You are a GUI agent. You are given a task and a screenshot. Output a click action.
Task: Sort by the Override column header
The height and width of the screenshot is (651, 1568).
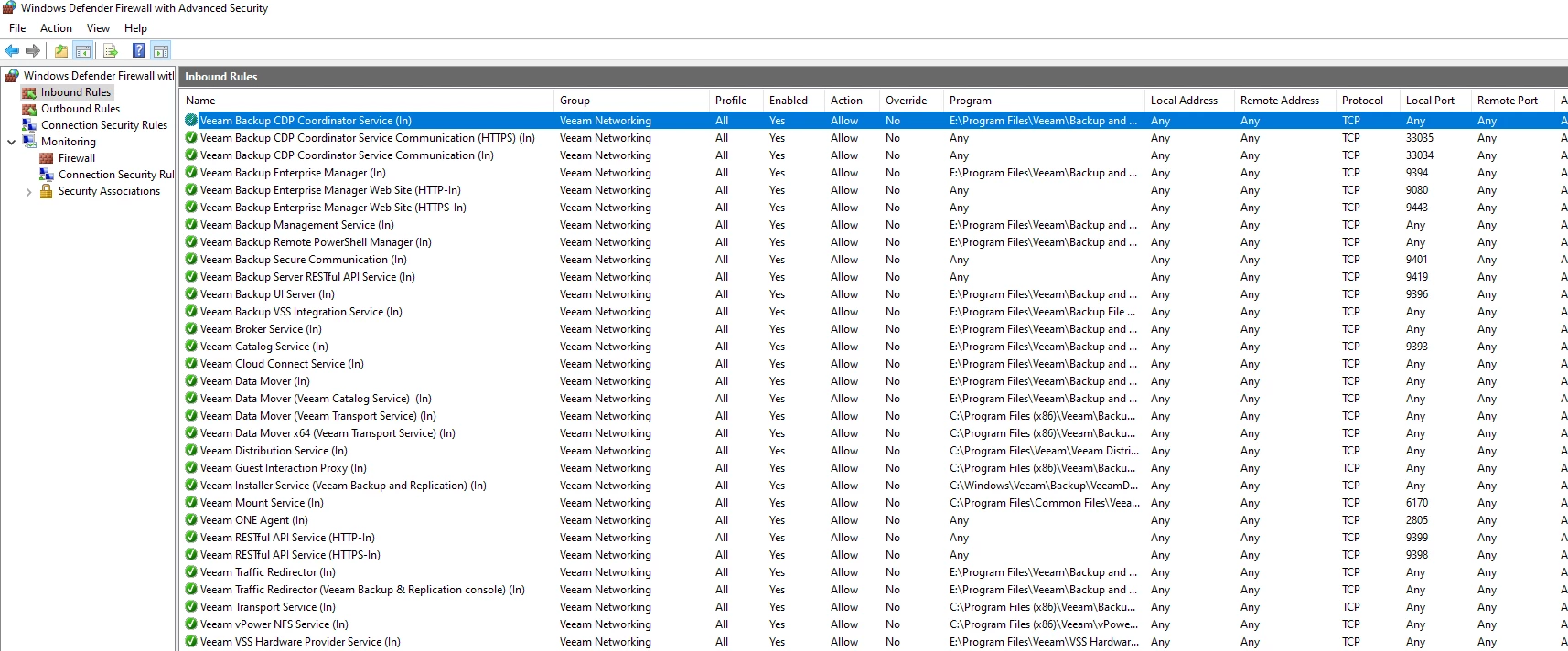pos(911,101)
